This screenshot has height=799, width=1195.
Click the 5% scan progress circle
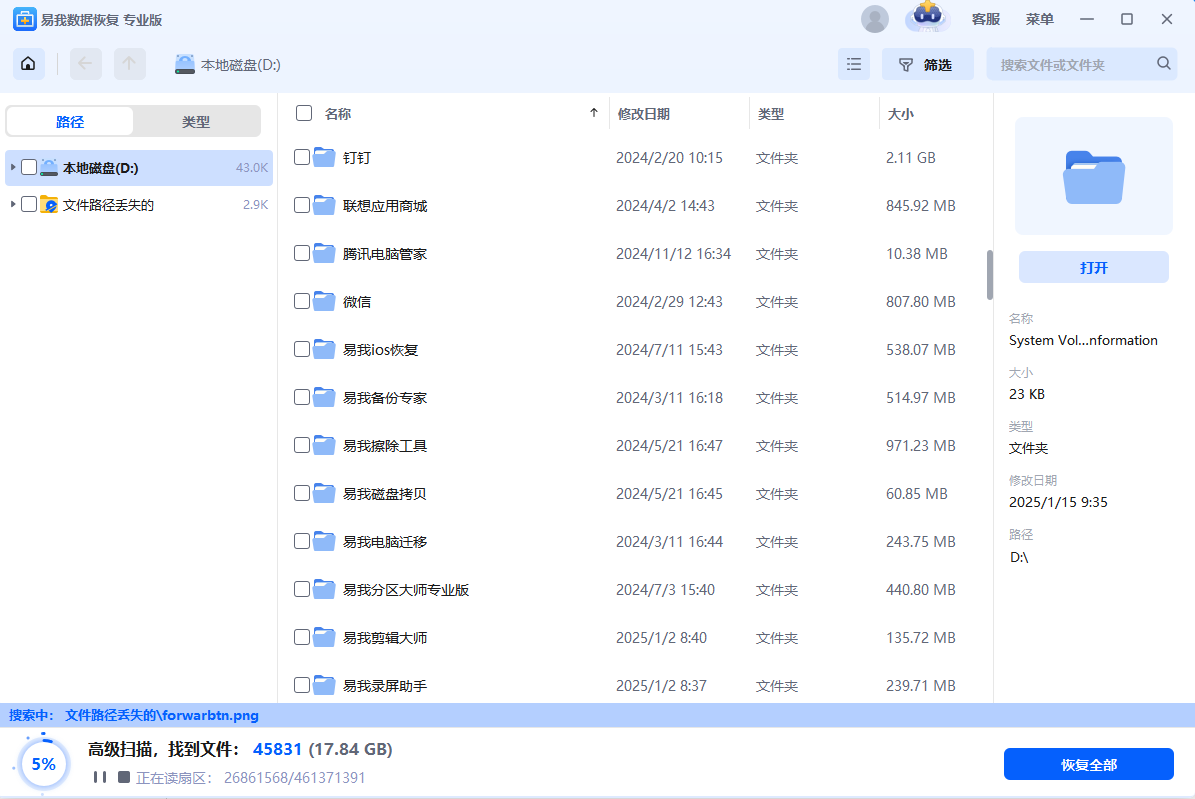point(43,764)
